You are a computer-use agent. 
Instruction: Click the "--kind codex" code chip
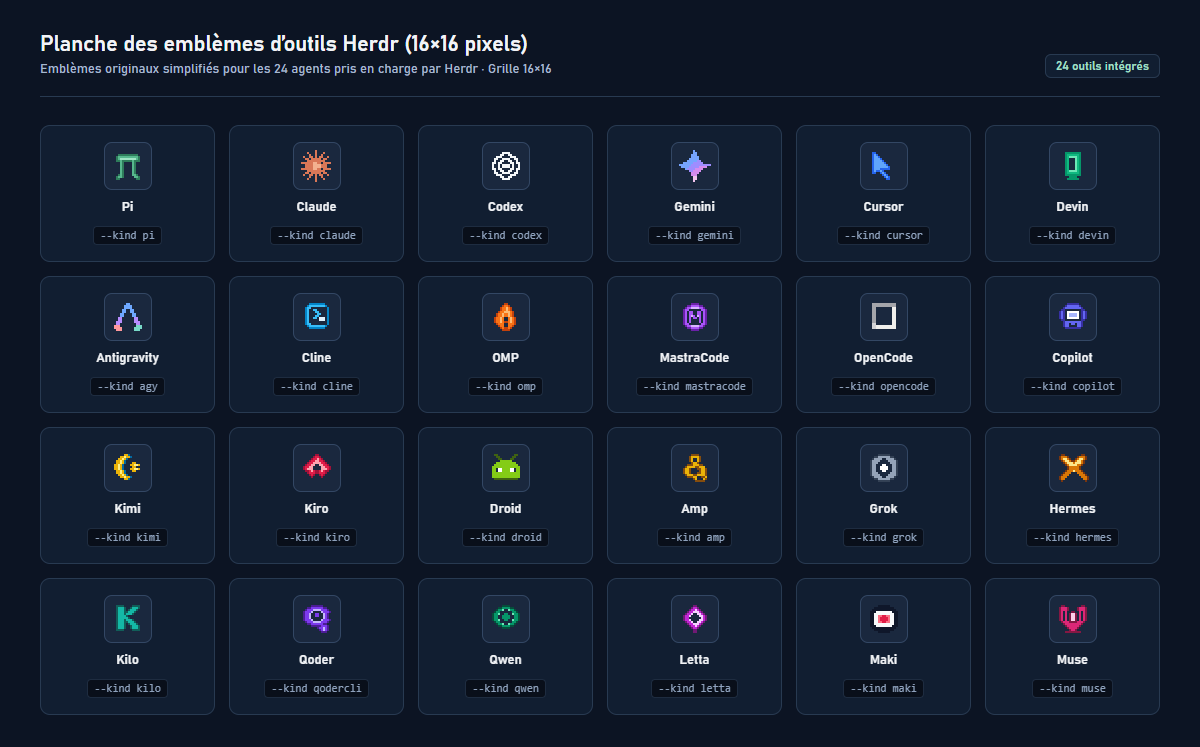505,236
